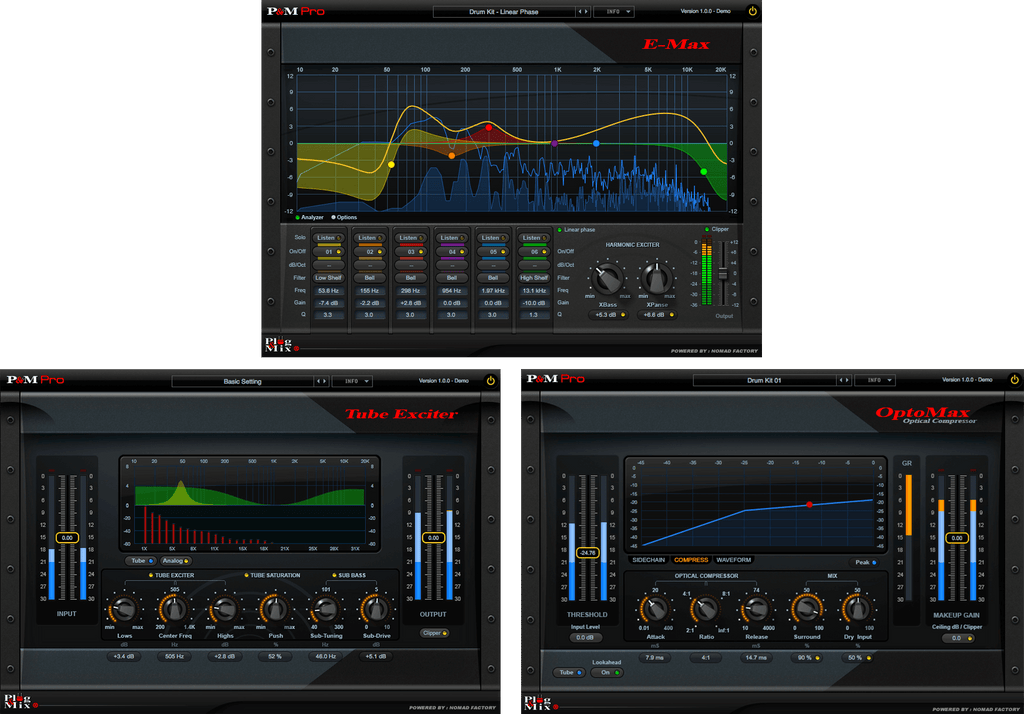
Task: Open band 02 Bell filter type selector
Action: point(370,278)
